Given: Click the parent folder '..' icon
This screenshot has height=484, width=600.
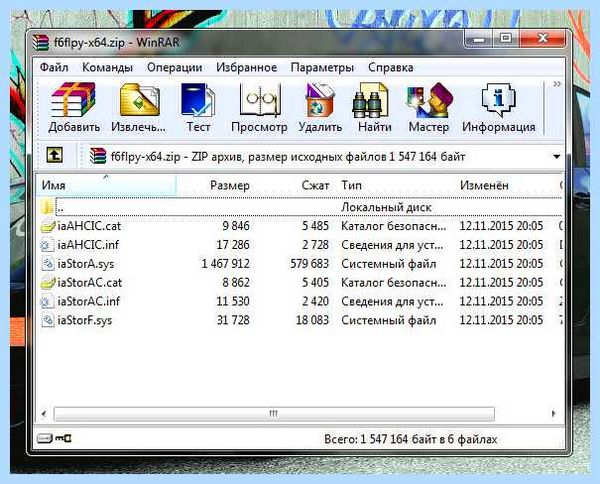Looking at the screenshot, I should (47, 207).
